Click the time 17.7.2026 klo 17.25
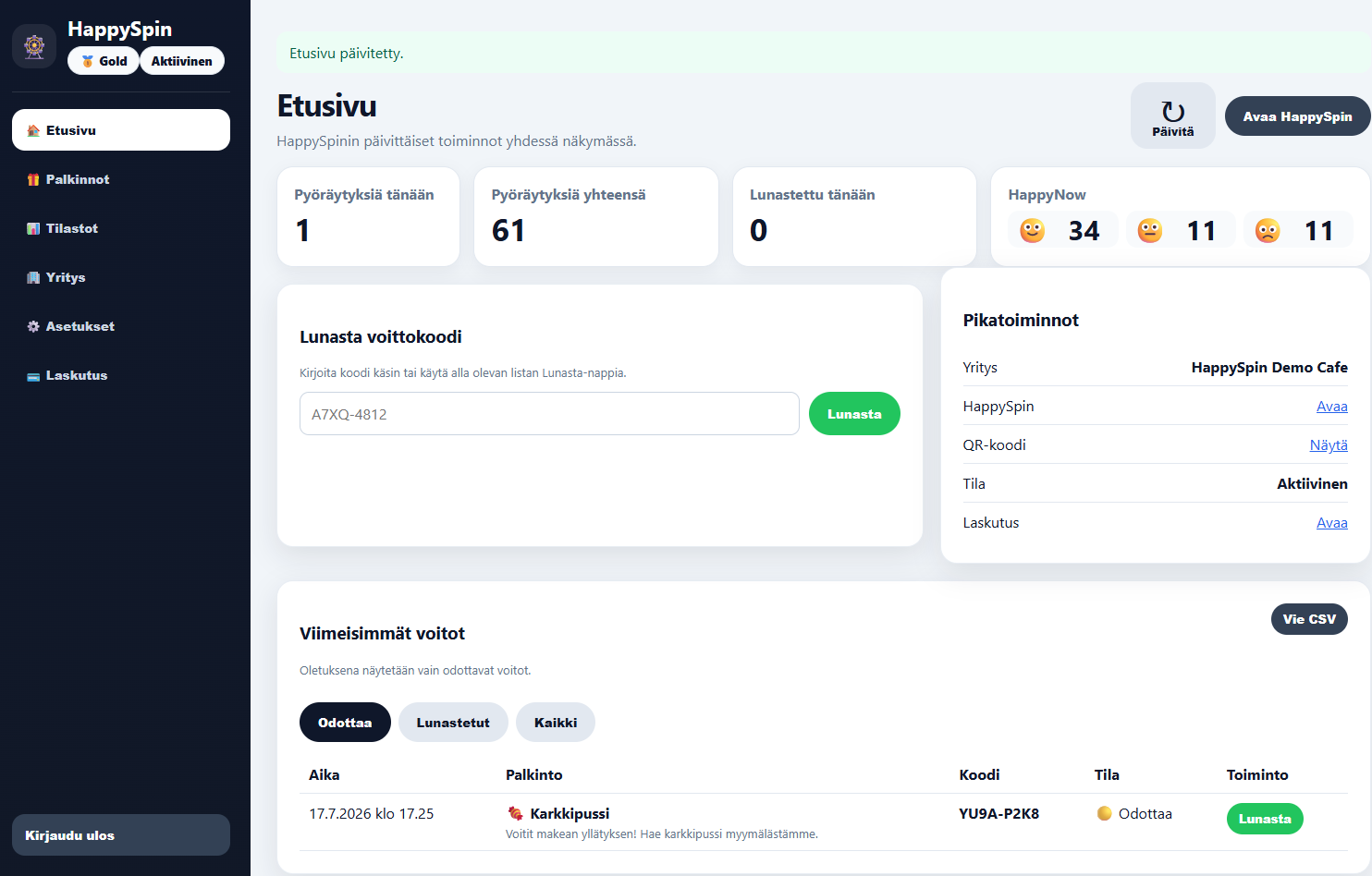The width and height of the screenshot is (1372, 876). click(372, 814)
